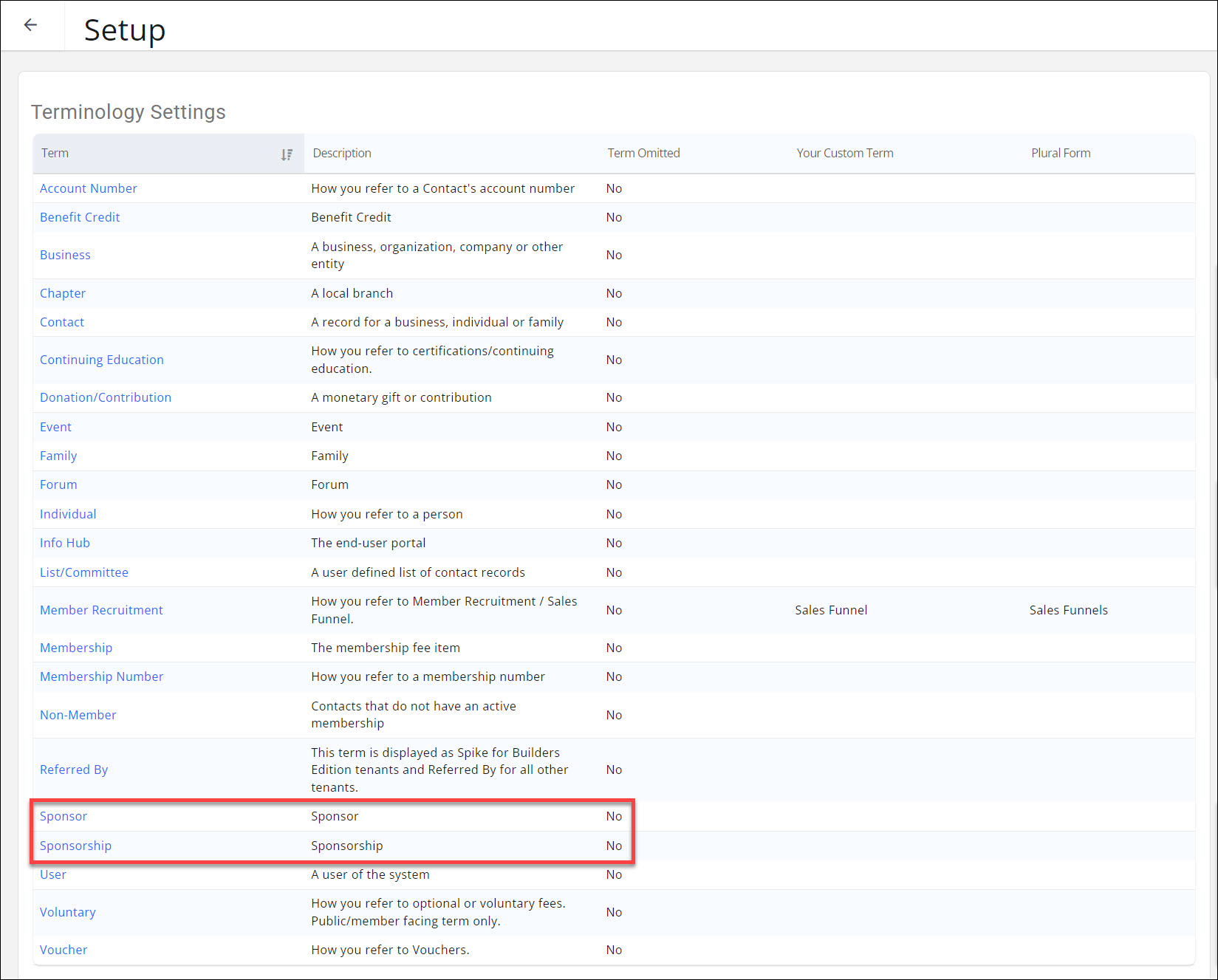Viewport: 1218px width, 980px height.
Task: Select the Business term link
Action: (x=65, y=254)
